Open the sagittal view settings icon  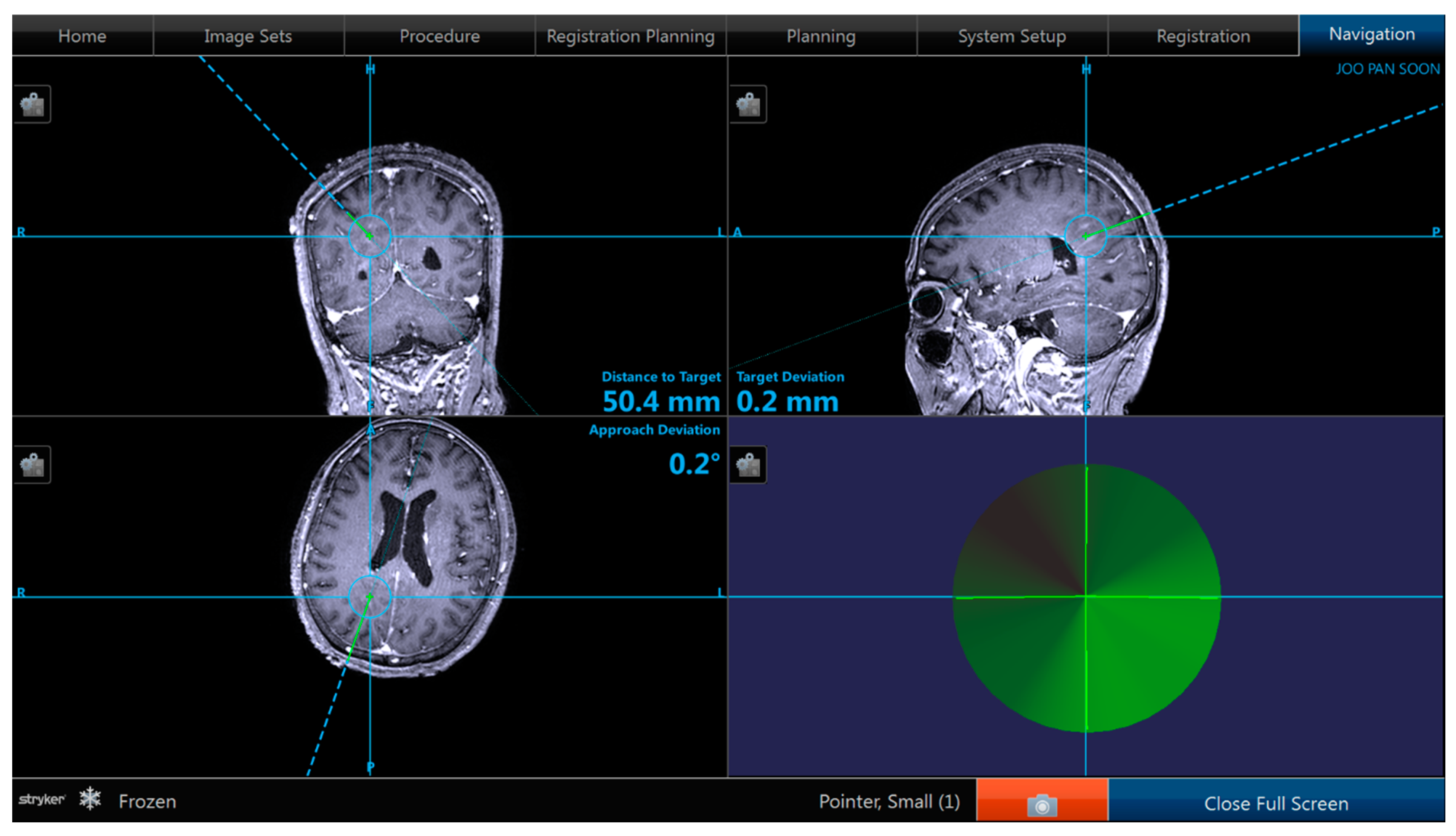(748, 104)
